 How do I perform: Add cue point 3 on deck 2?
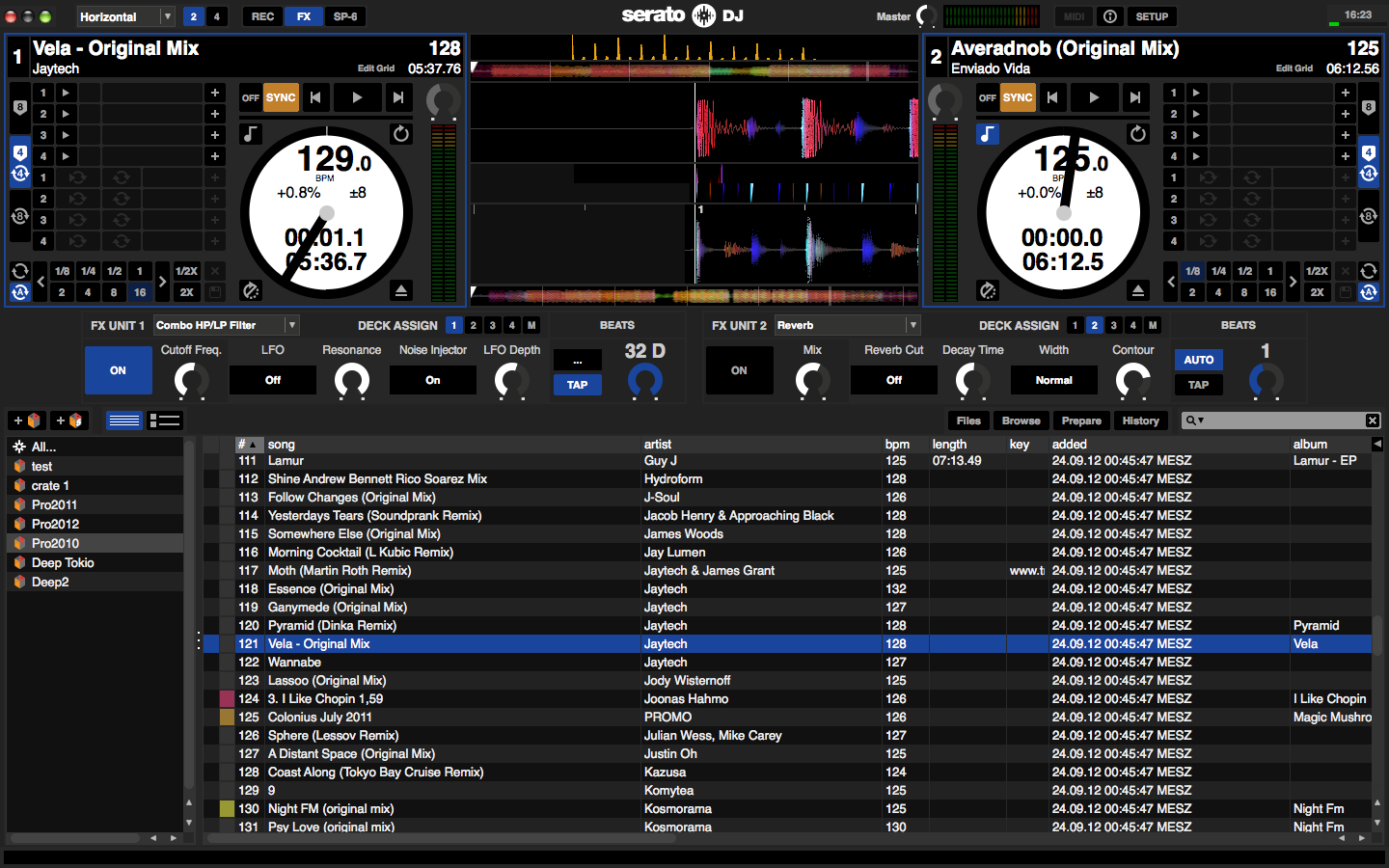[1345, 135]
